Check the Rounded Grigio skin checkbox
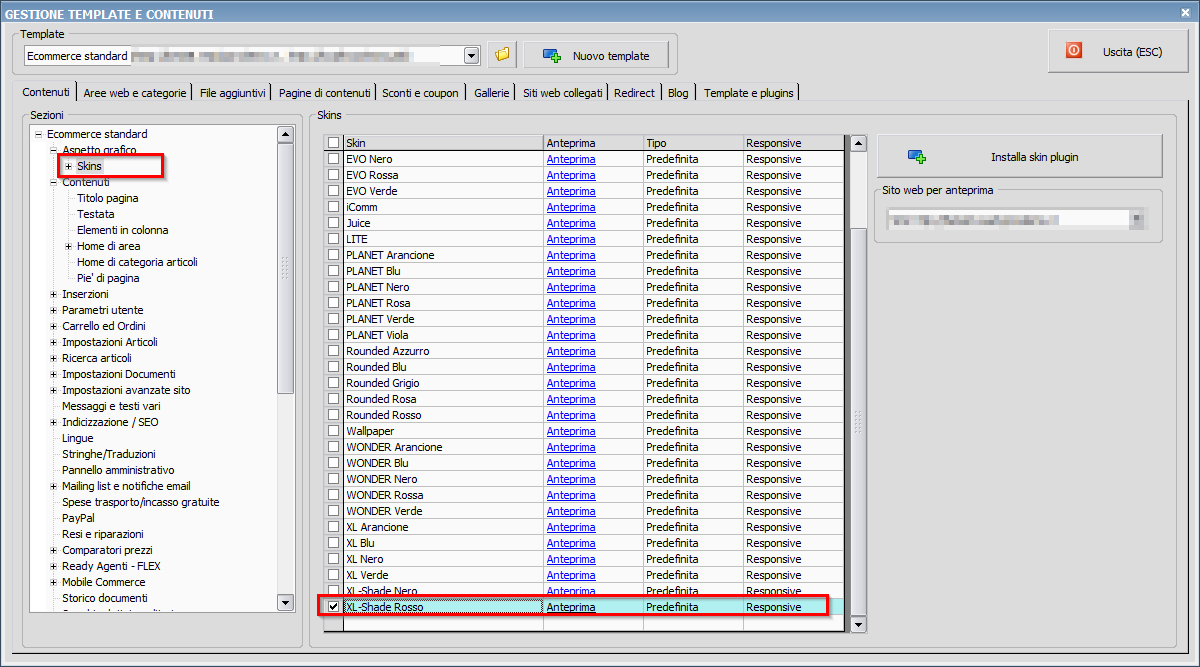Viewport: 1200px width, 667px height. coord(334,383)
